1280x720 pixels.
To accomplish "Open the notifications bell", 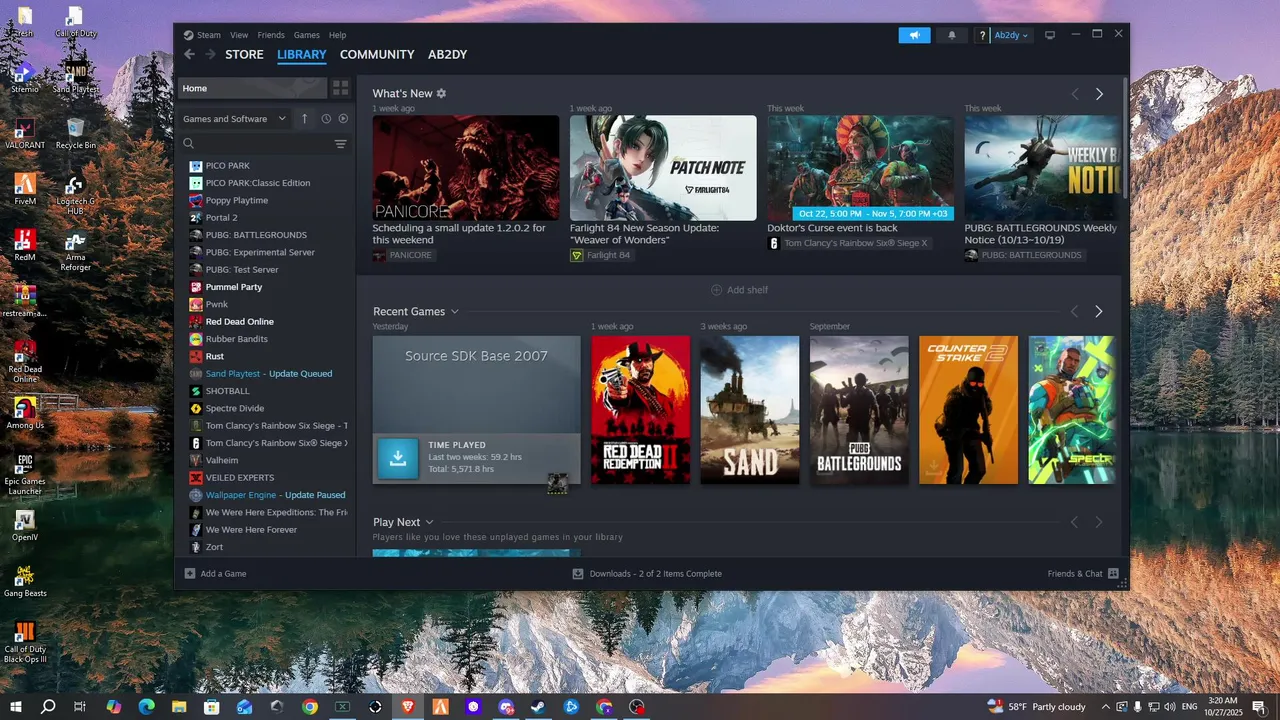I will pos(952,35).
